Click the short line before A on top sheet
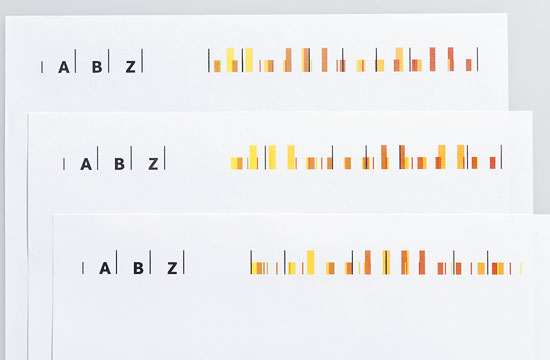This screenshot has height=360, width=550. coord(42,67)
